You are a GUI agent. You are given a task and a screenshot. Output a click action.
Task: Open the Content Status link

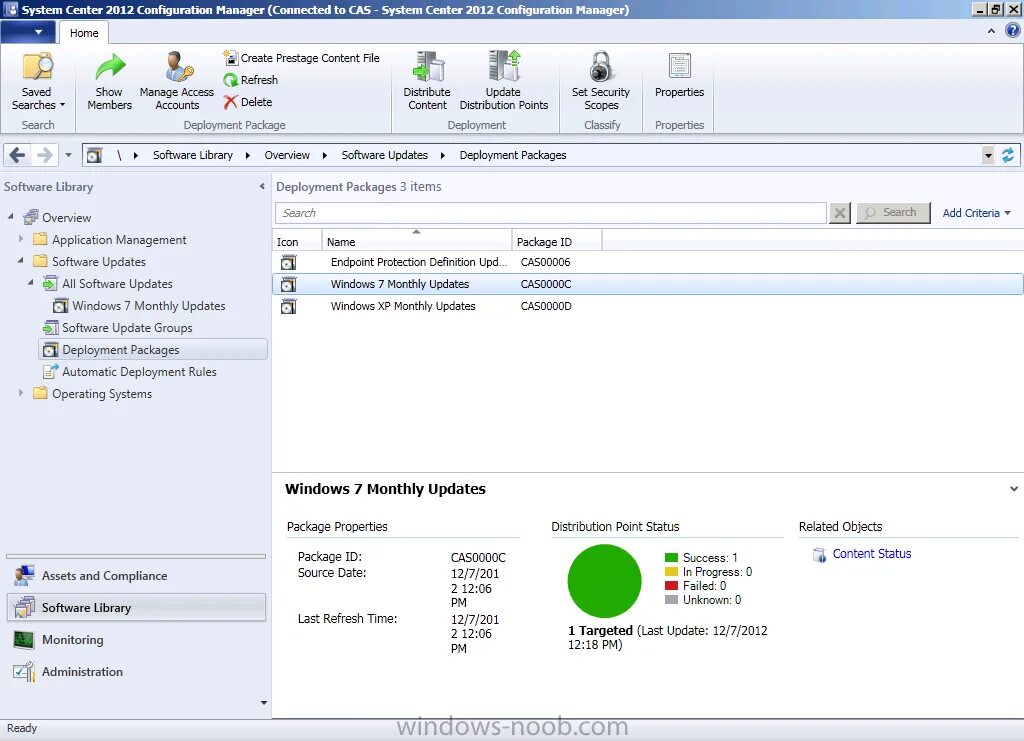(x=872, y=554)
